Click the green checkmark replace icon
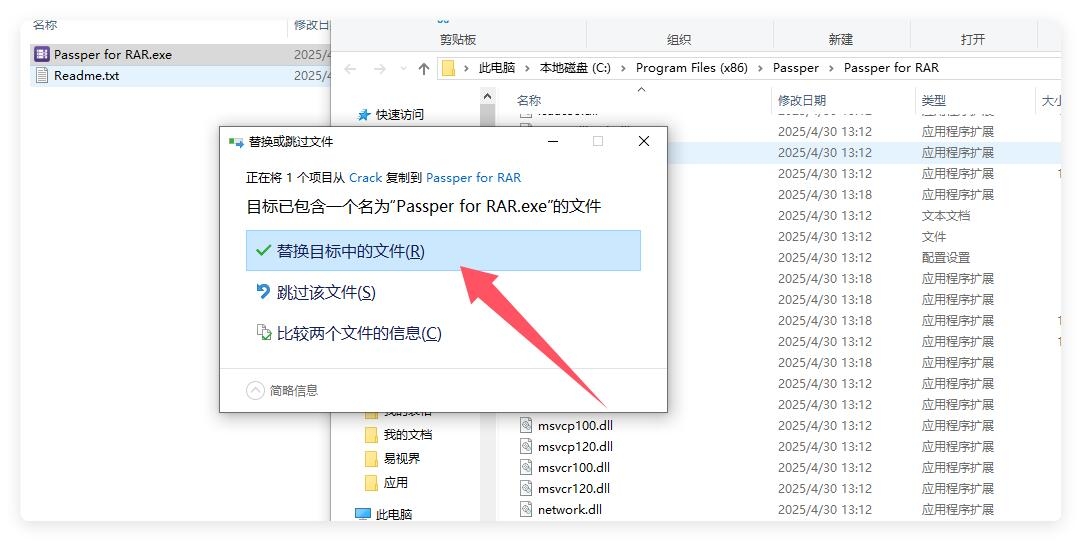The width and height of the screenshot is (1081, 541). [263, 251]
